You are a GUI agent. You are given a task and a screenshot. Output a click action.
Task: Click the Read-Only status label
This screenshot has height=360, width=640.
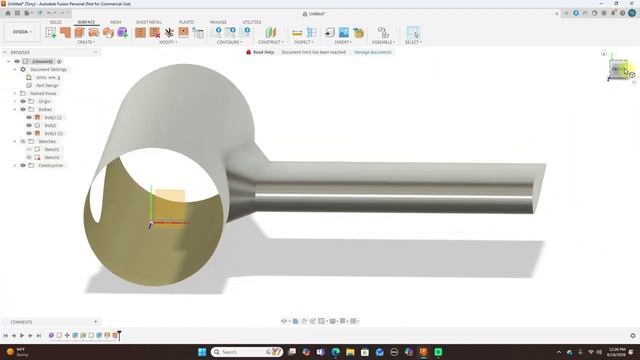tap(264, 52)
